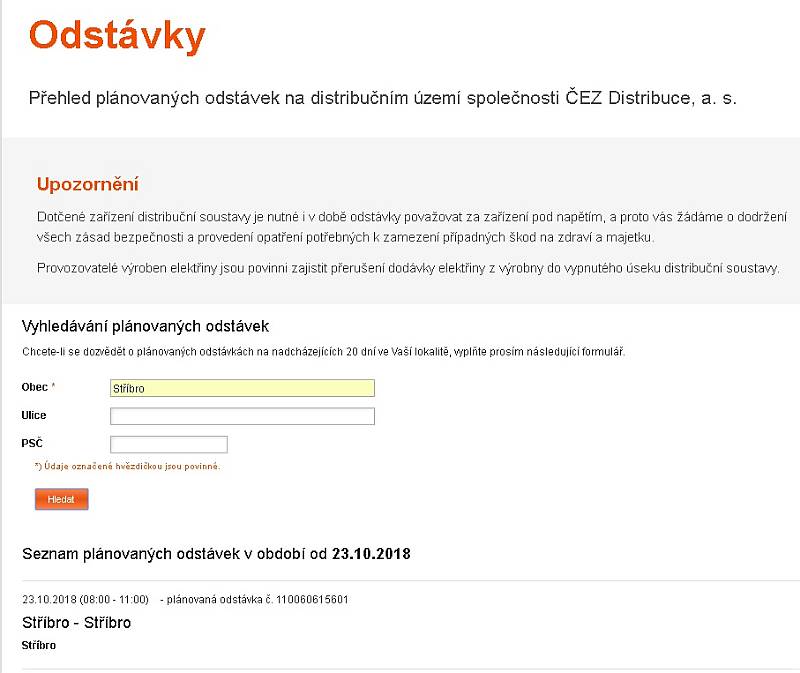
Task: Click bold Stříbro locality under the outage
Action: pos(39,645)
